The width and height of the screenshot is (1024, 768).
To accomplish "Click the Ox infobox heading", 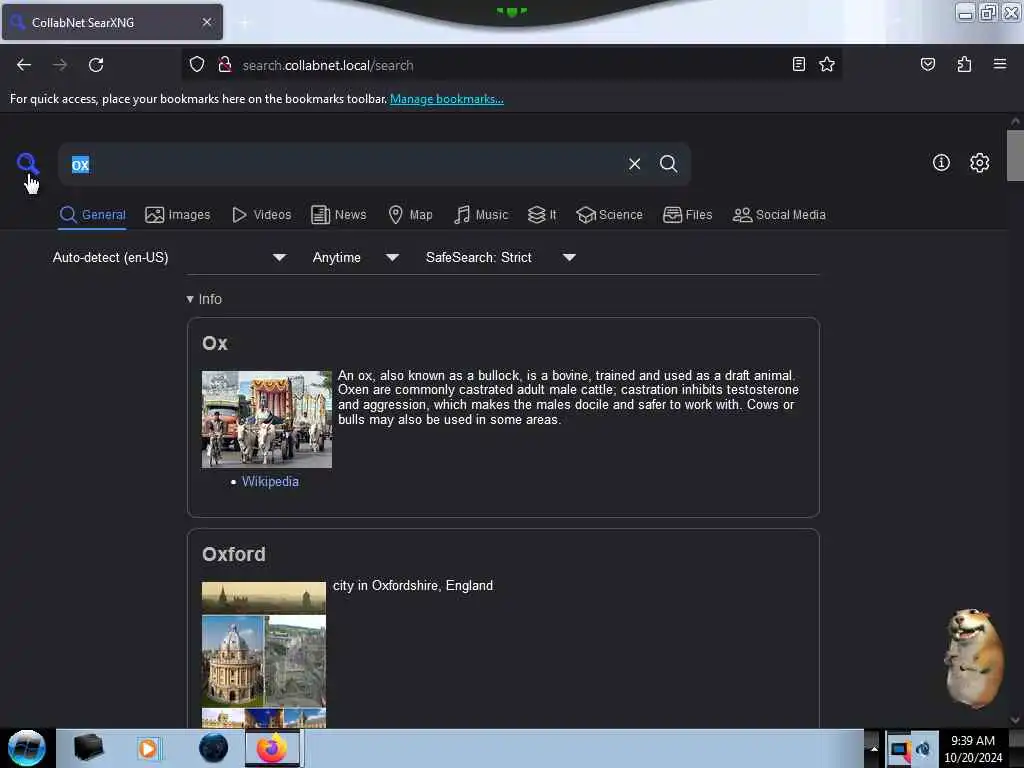I will coord(215,344).
